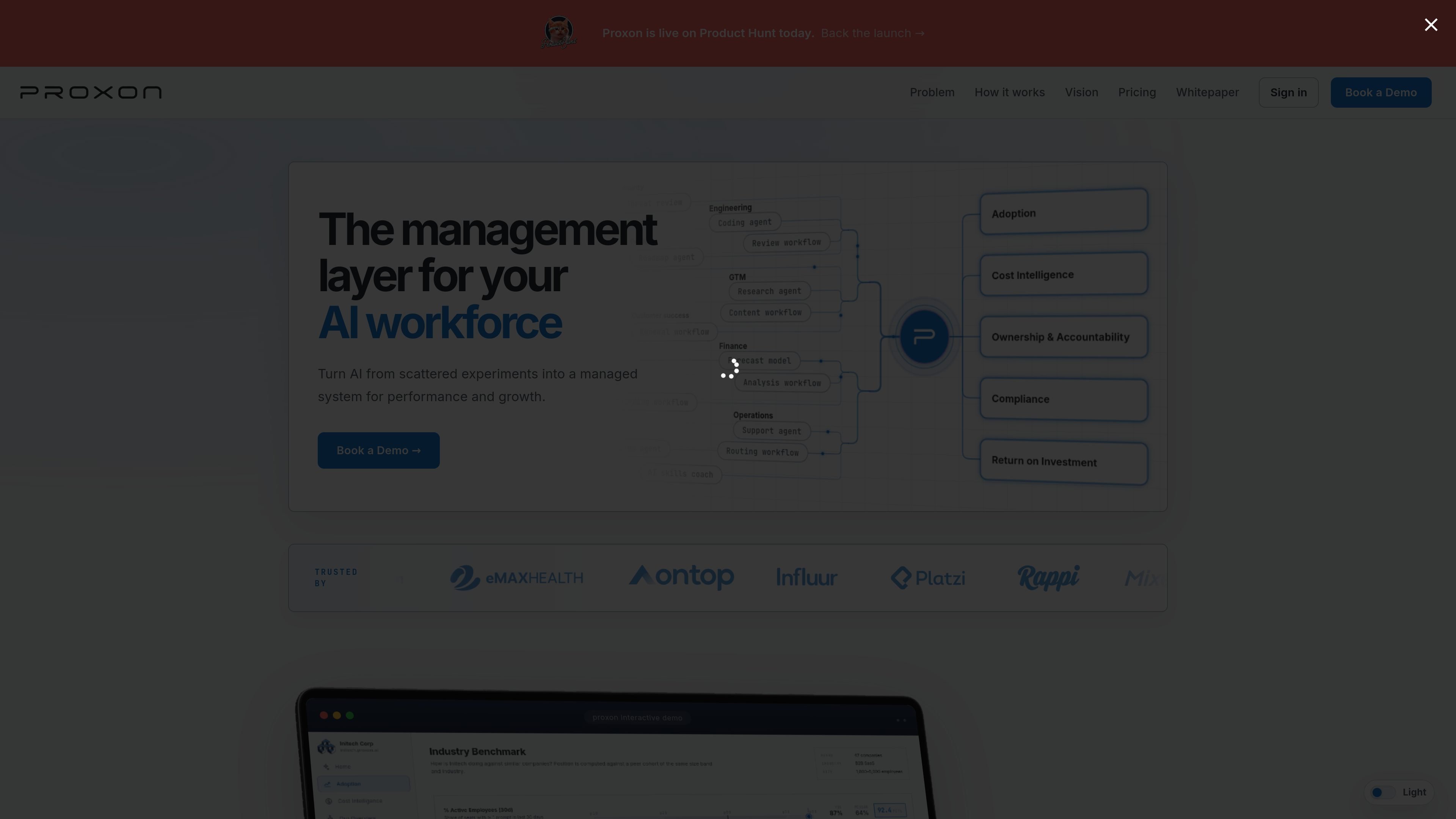
Task: Click the Engineering group label
Action: (x=730, y=208)
